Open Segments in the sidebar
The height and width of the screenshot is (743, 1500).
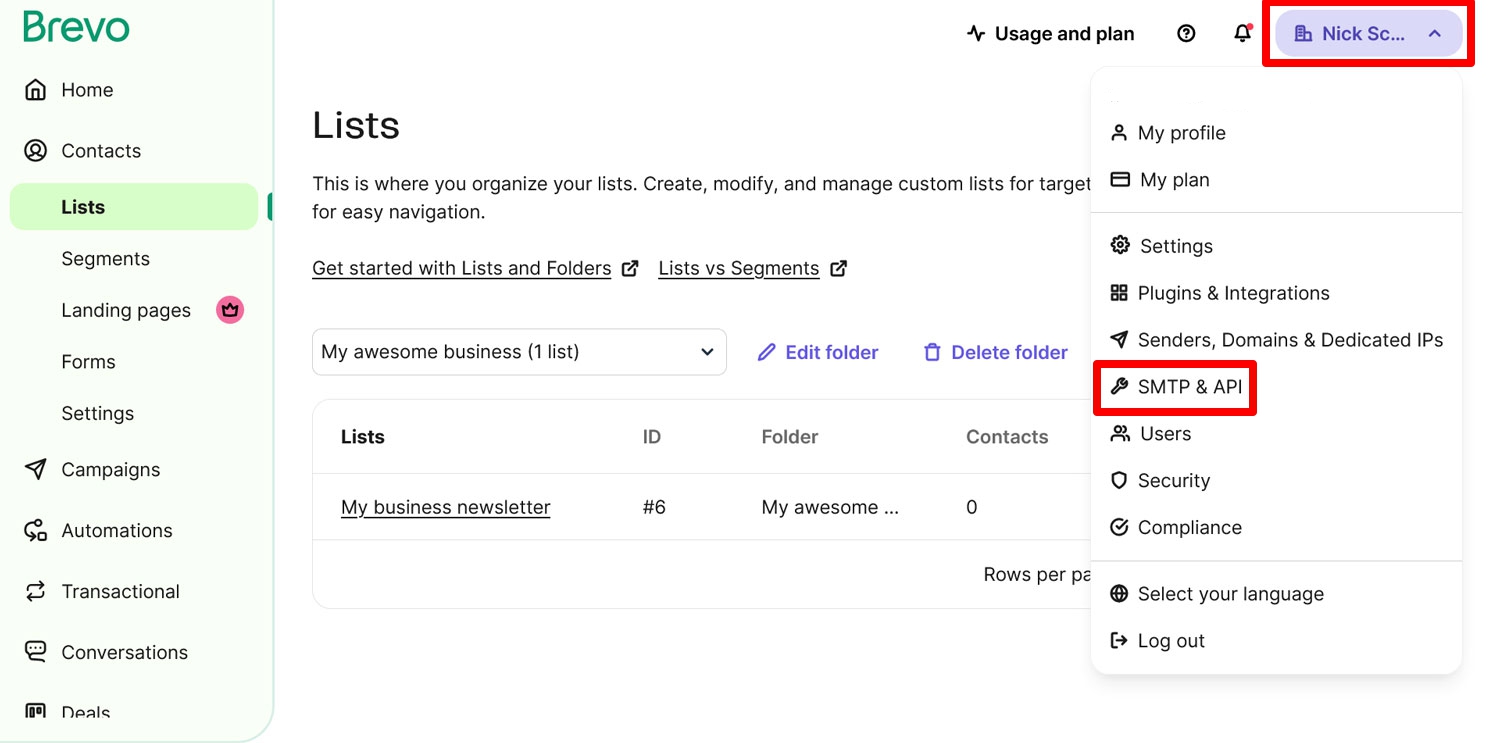tap(105, 259)
